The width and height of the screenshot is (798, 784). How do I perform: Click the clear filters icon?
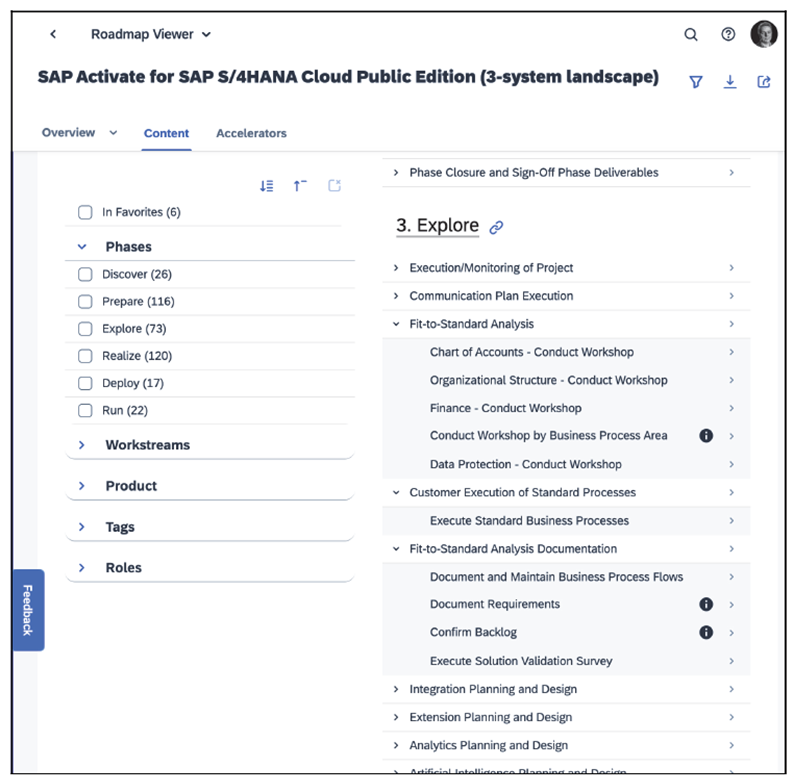334,186
